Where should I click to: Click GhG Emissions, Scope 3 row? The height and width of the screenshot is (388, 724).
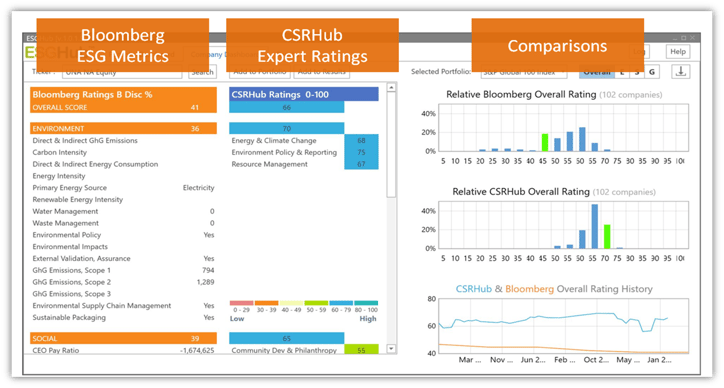[123, 293]
